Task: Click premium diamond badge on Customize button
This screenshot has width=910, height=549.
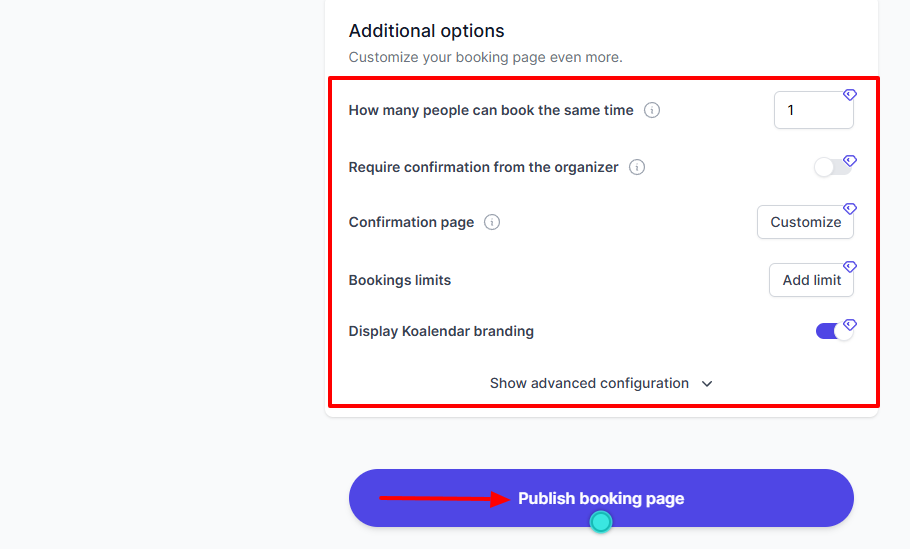Action: tap(850, 209)
